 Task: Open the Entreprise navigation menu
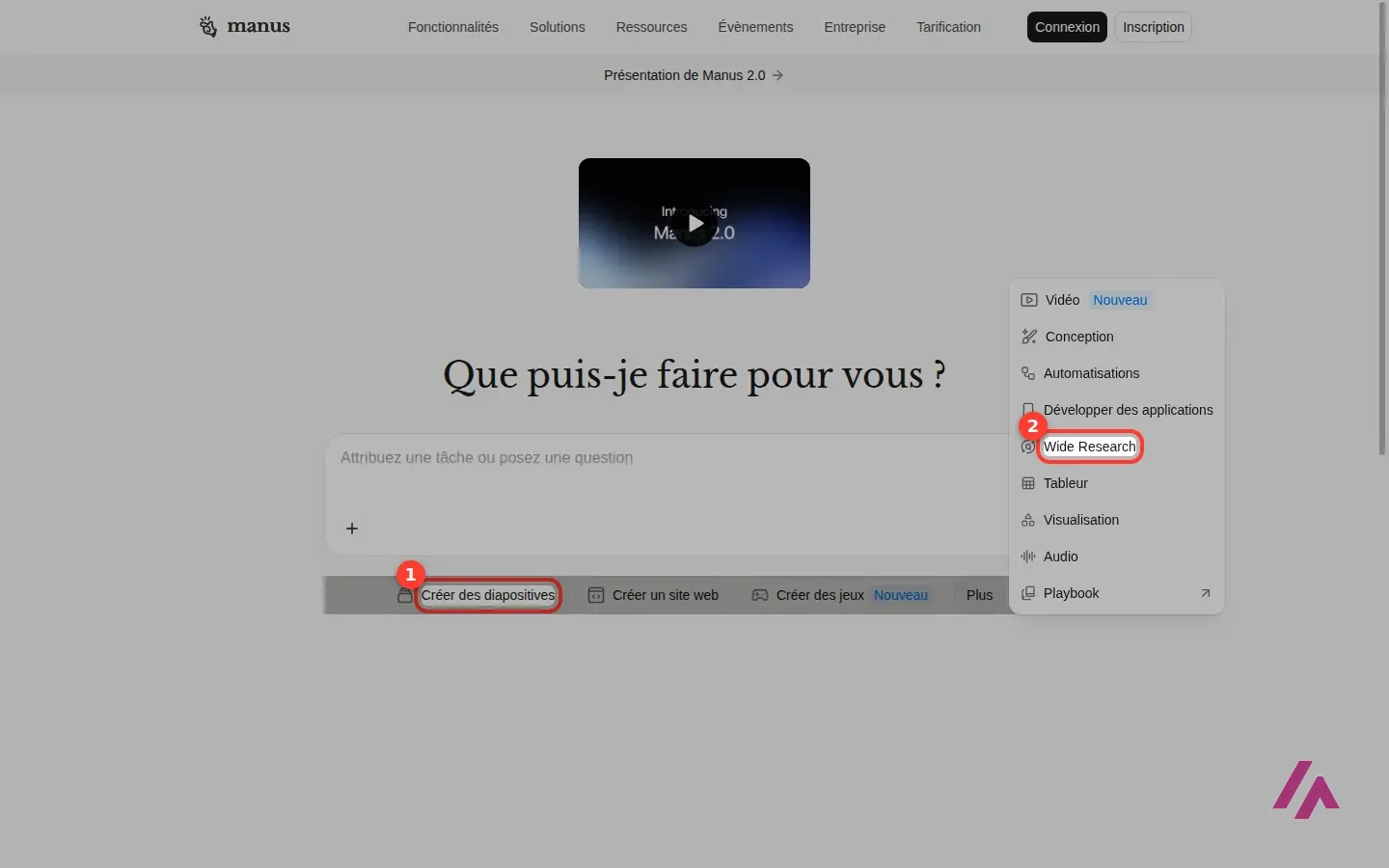pyautogui.click(x=855, y=27)
